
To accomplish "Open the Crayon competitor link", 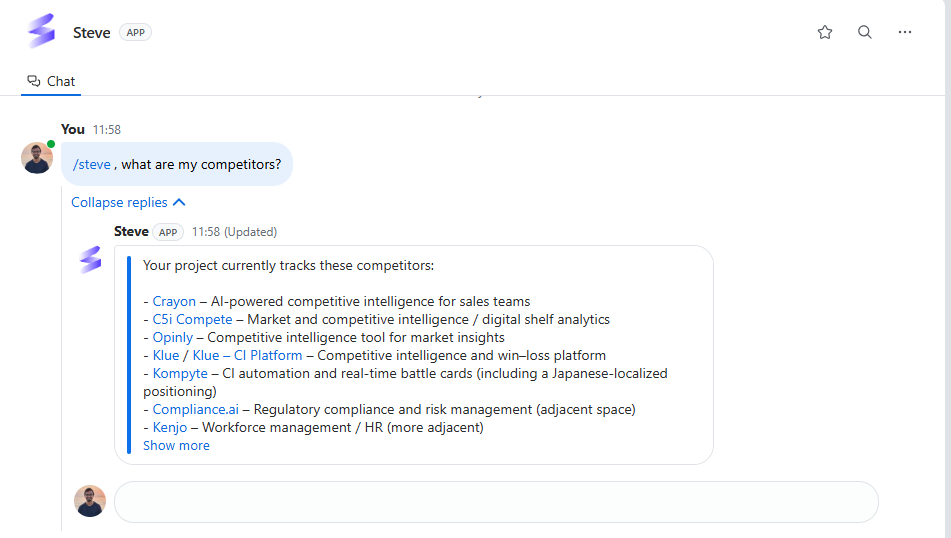I will (x=174, y=301).
